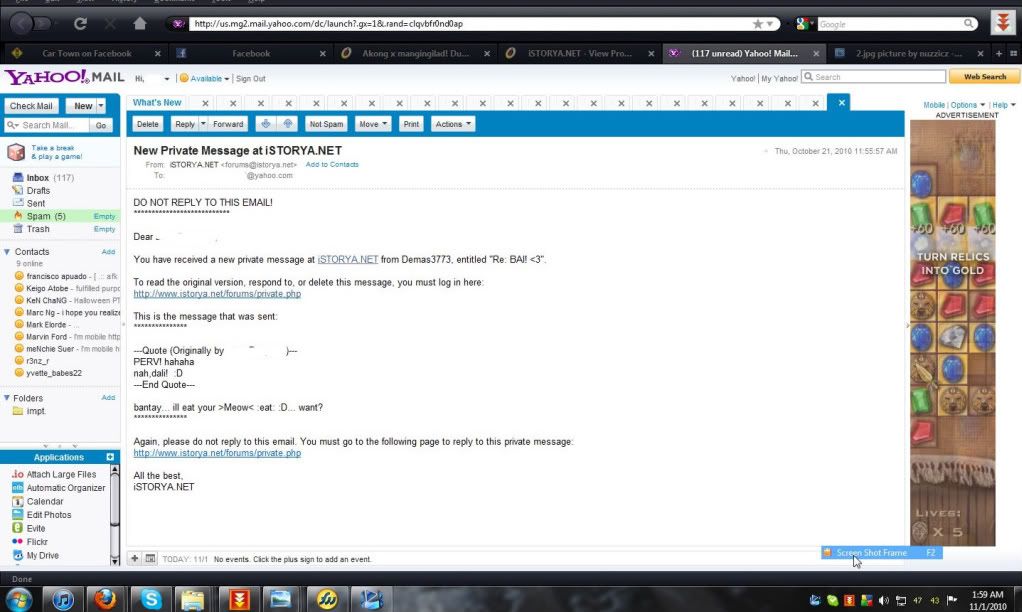Click the browser back arrow button
The height and width of the screenshot is (612, 1022).
point(22,23)
